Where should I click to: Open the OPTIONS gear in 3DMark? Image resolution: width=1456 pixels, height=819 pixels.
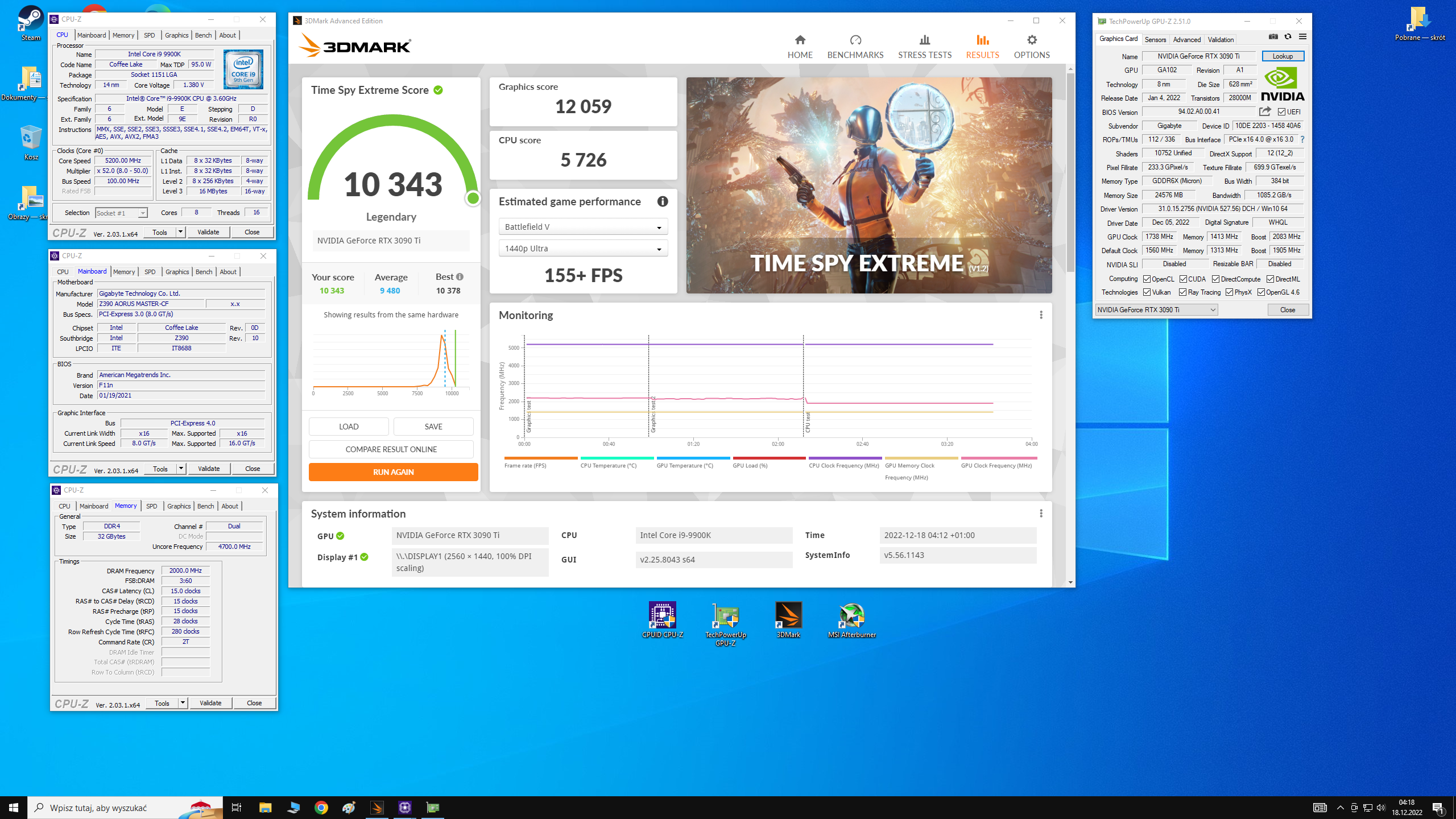coord(1032,47)
